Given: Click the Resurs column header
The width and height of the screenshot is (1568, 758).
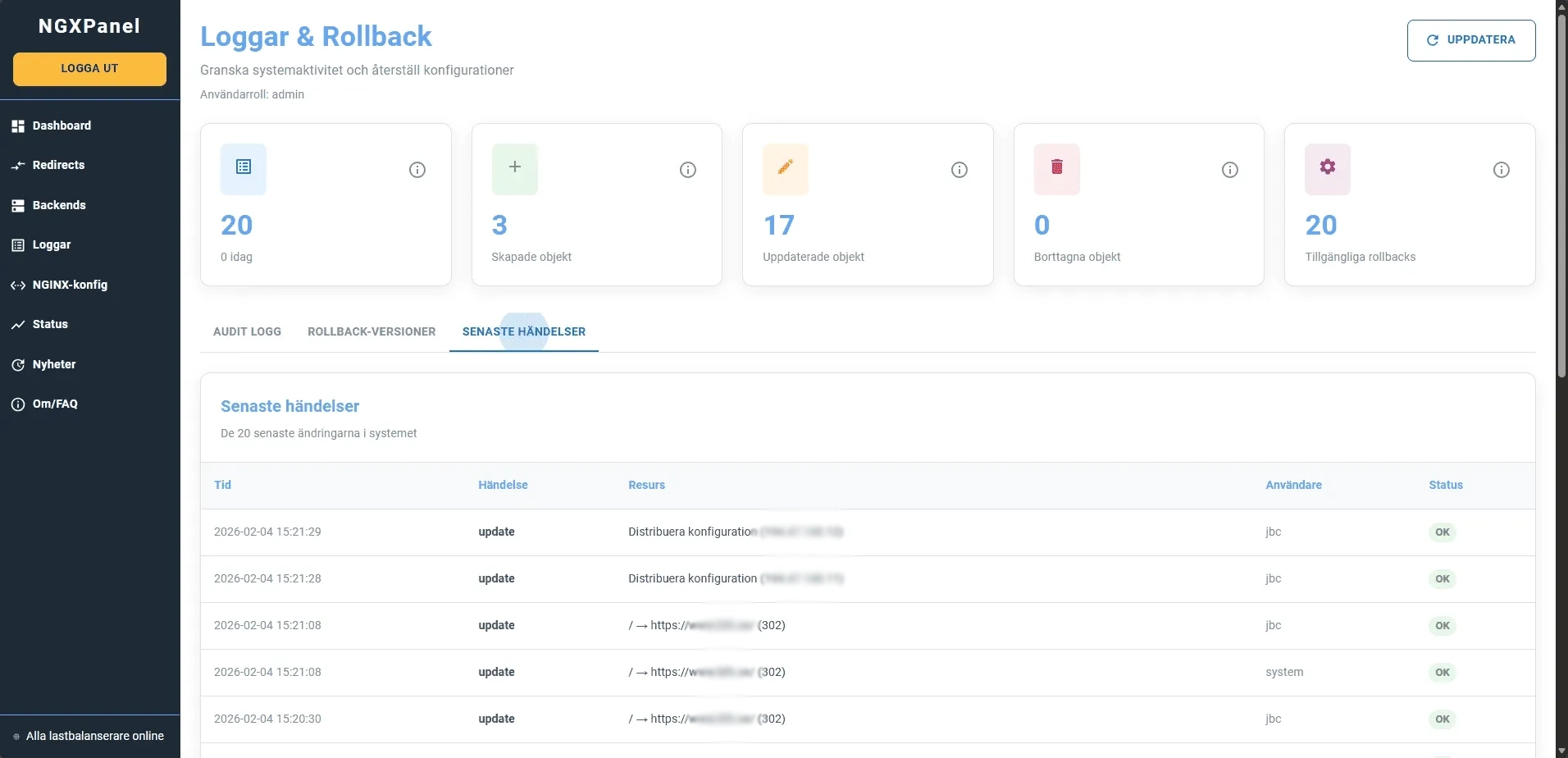Looking at the screenshot, I should click(x=646, y=485).
